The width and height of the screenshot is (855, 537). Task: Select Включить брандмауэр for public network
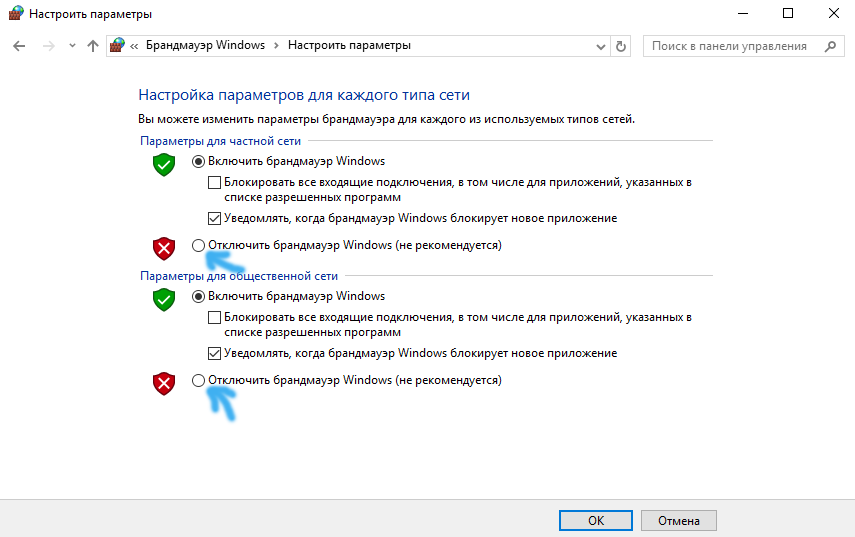pos(198,297)
